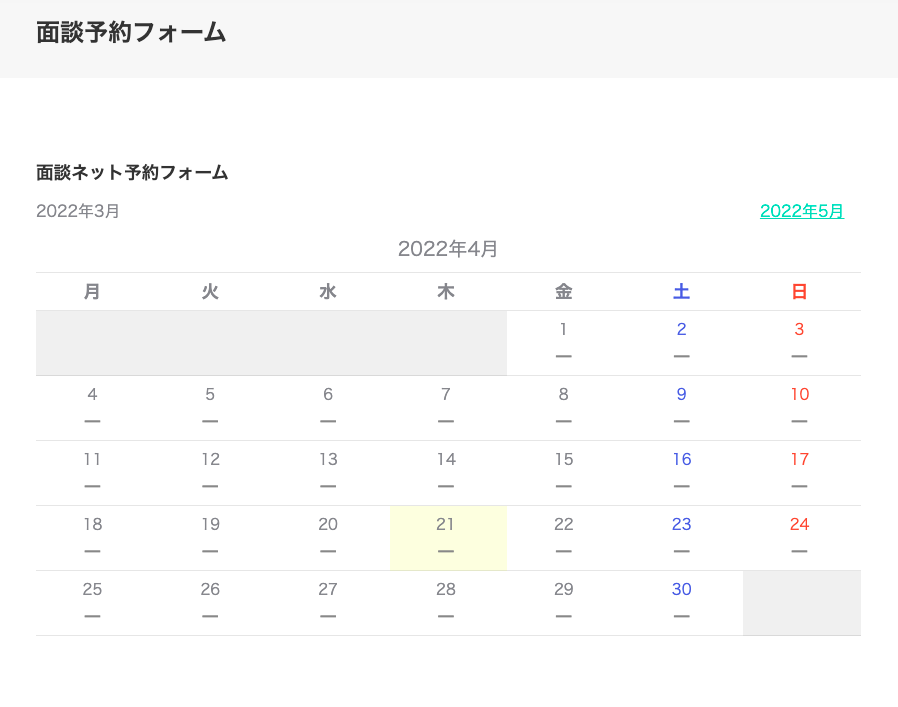This screenshot has width=898, height=707.
Task: Click the 2022年4月 calendar month title
Action: click(x=448, y=249)
